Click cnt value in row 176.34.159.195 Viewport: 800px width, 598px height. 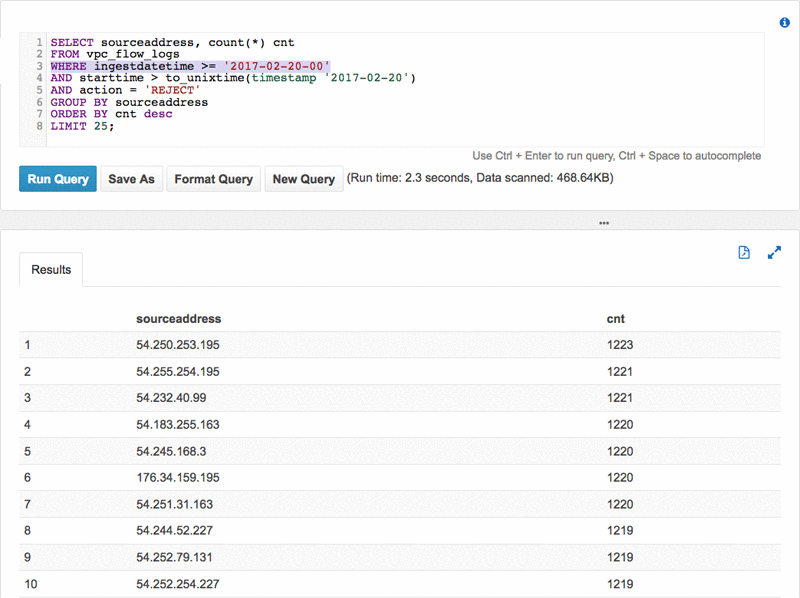(620, 478)
